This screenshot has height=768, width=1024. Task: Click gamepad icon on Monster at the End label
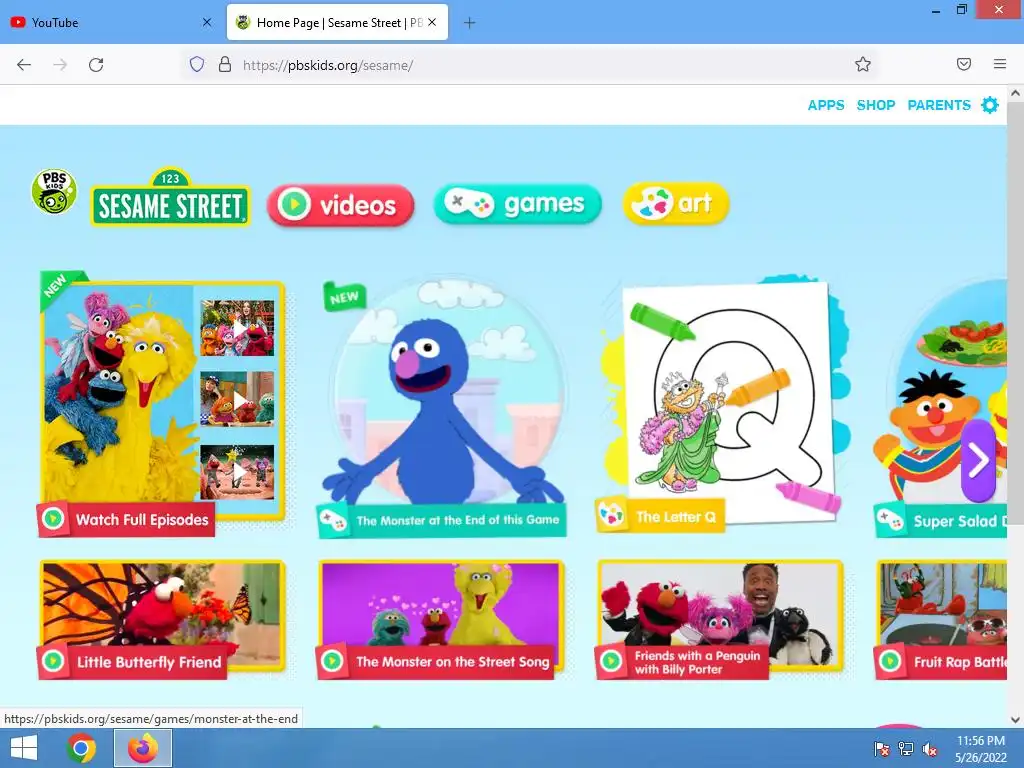point(332,520)
